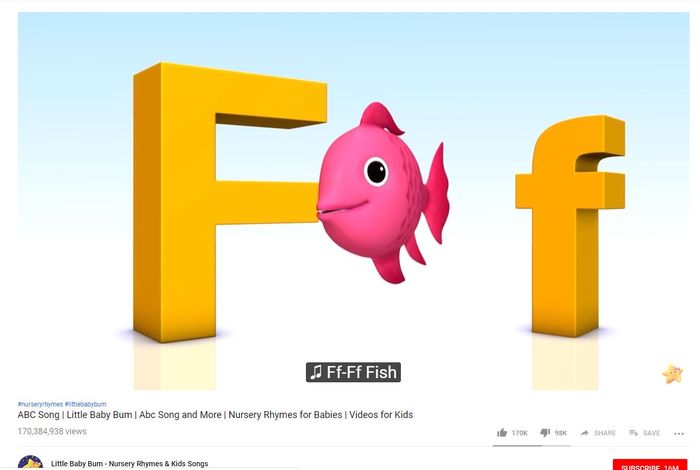The width and height of the screenshot is (700, 470).
Task: Click the pink fish in the video
Action: pos(383,193)
